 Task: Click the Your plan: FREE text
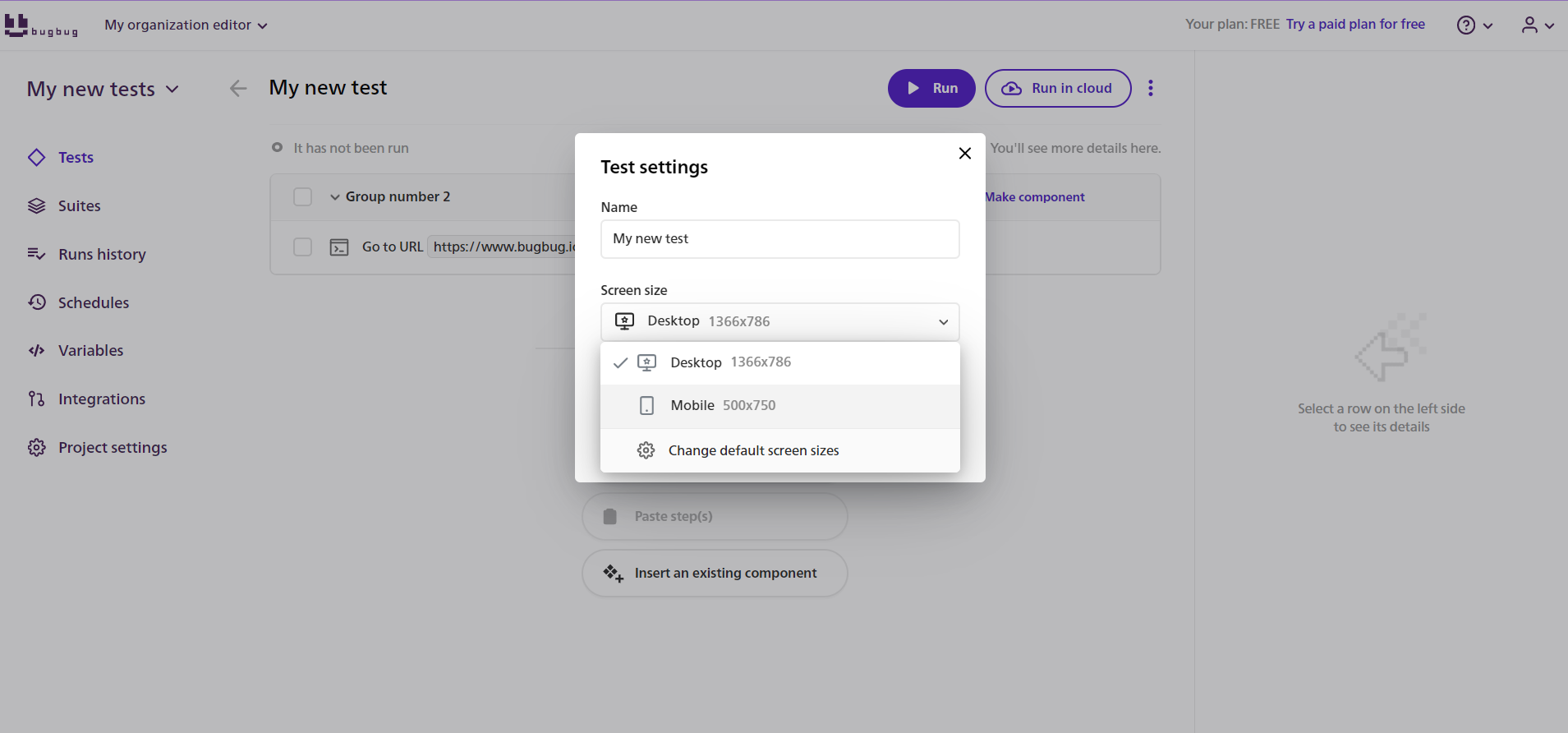[x=1232, y=25]
